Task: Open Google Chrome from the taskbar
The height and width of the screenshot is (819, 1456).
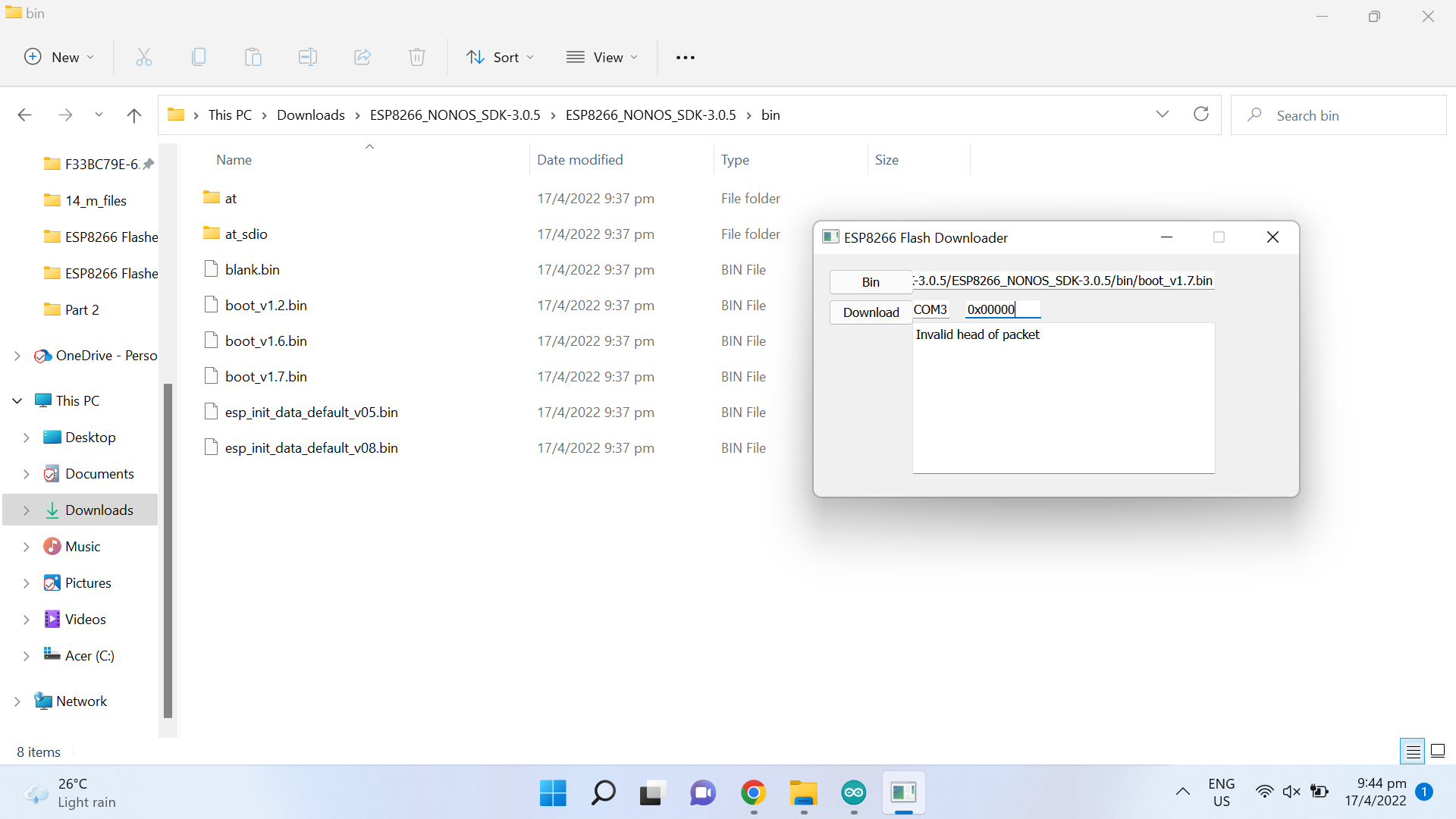Action: point(753,793)
